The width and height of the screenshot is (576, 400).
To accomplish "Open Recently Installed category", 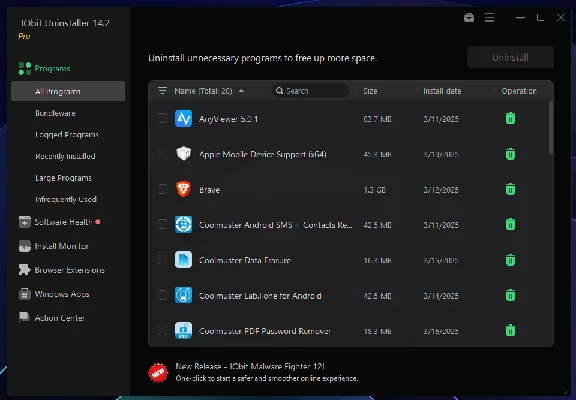I will [65, 156].
